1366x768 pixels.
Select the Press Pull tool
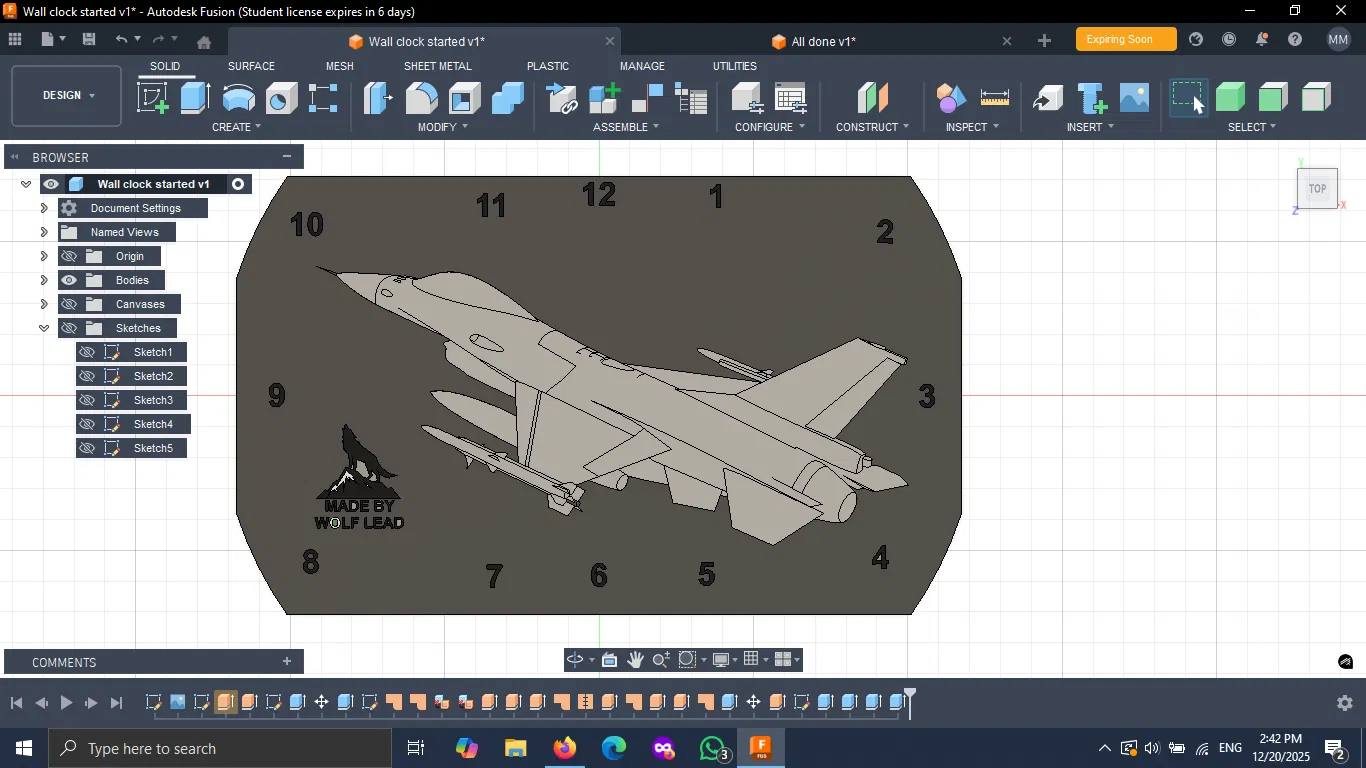click(378, 98)
